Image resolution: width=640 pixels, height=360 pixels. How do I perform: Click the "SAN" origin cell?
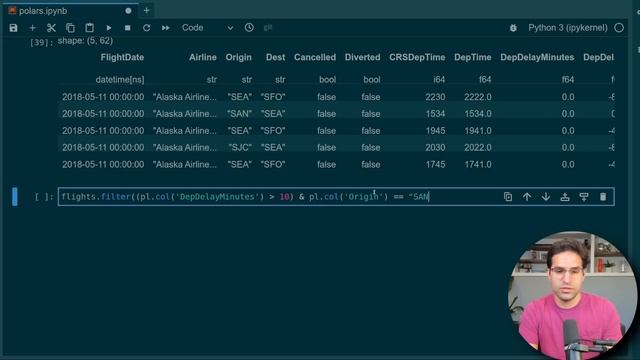click(x=240, y=114)
